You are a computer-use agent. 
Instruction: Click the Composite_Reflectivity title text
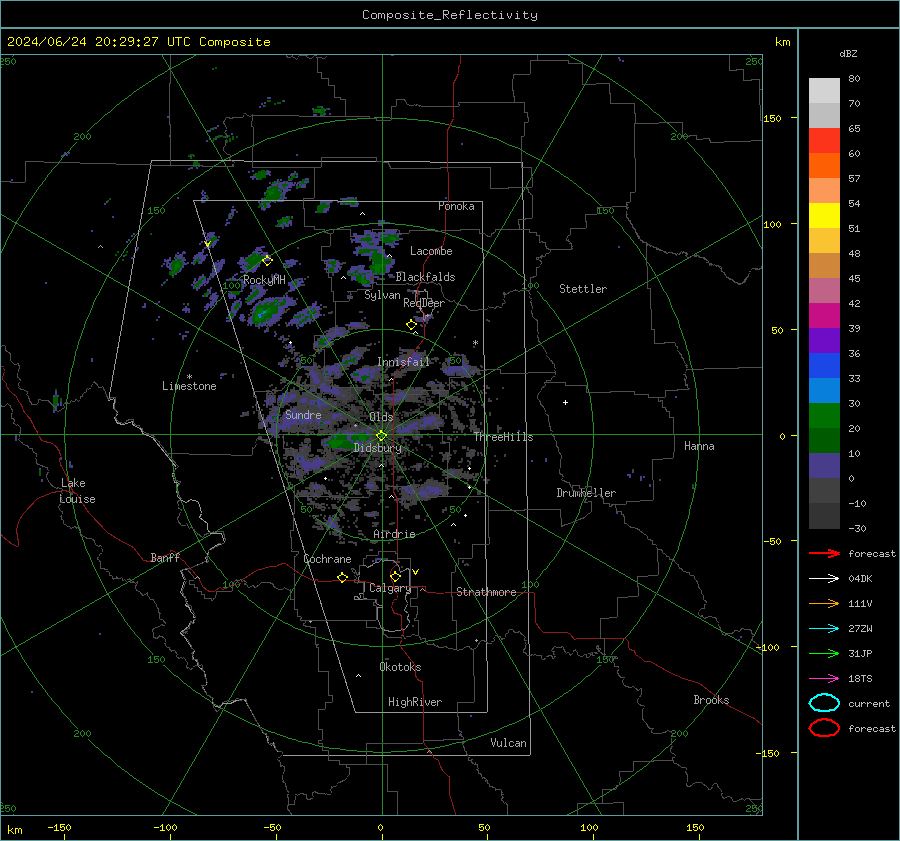pyautogui.click(x=450, y=15)
